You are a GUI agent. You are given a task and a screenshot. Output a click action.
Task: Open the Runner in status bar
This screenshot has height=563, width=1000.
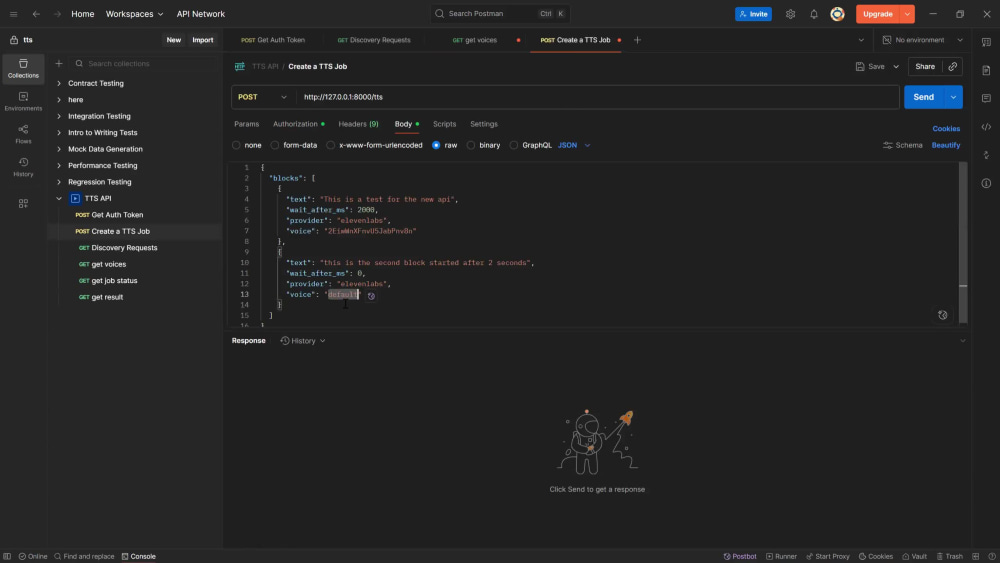pyautogui.click(x=781, y=556)
